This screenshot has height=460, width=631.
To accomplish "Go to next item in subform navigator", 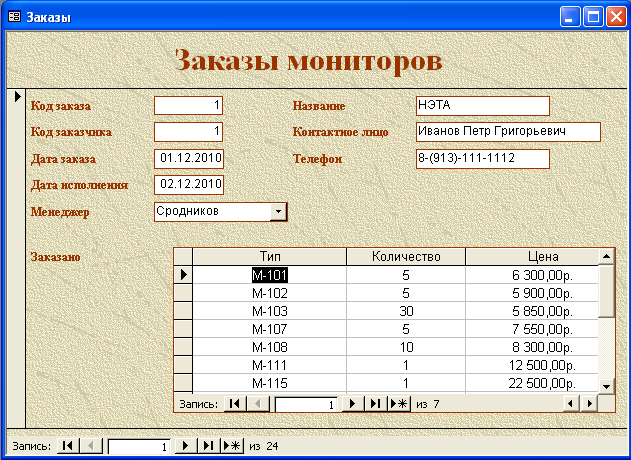I will click(353, 403).
